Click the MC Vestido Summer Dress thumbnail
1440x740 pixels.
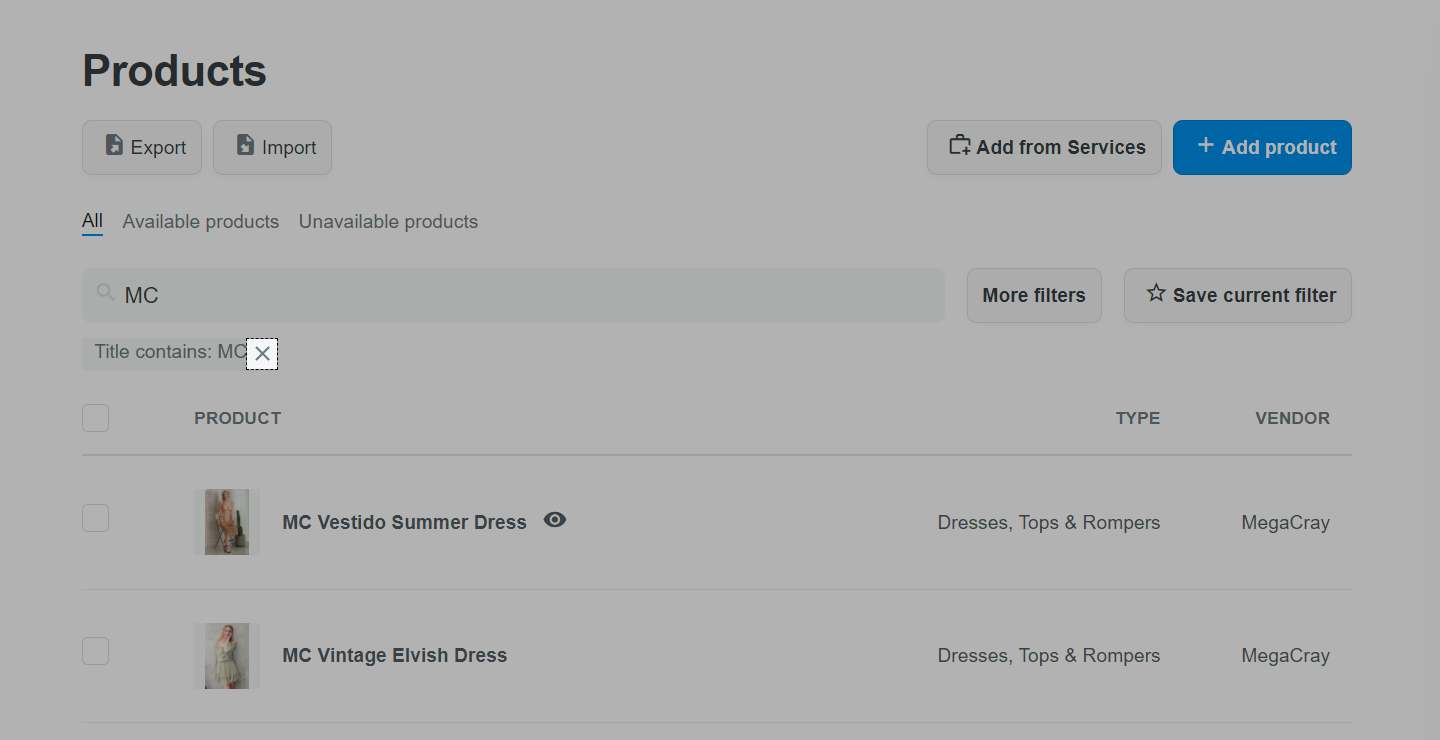(x=227, y=522)
